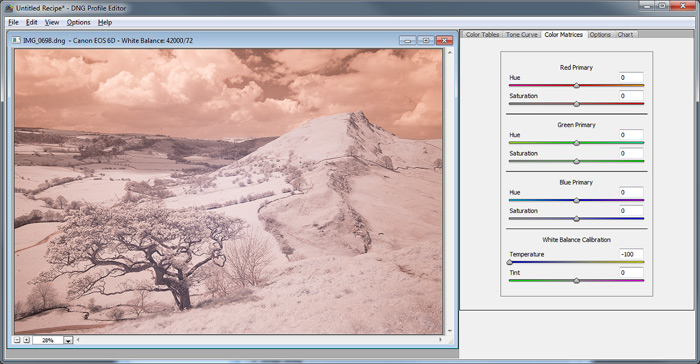Screen dimensions: 700x364
Task: Click the Red Primary Saturation value field
Action: point(631,96)
